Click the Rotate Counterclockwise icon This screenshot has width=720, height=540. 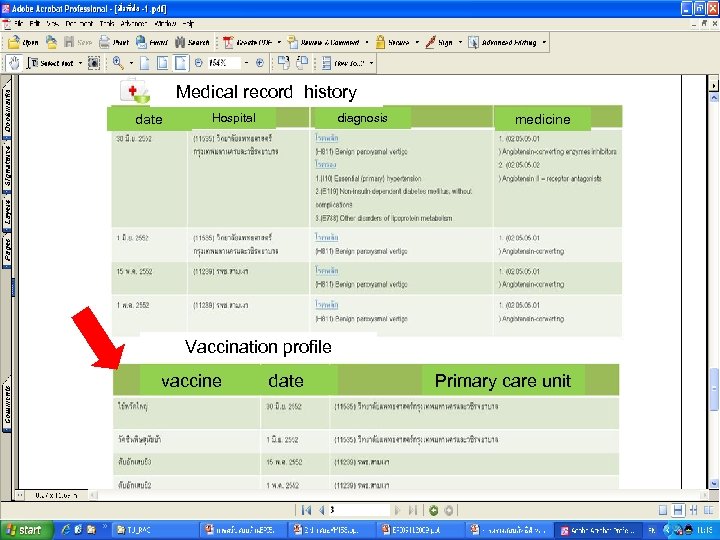[x=302, y=63]
